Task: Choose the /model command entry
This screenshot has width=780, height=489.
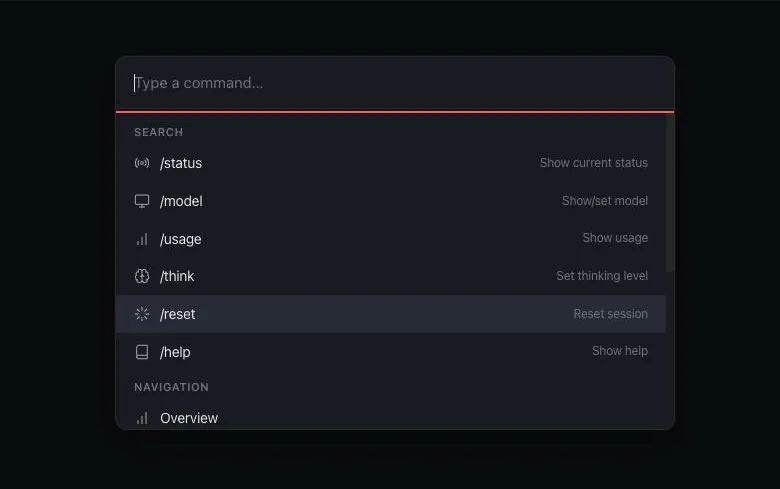Action: [181, 201]
